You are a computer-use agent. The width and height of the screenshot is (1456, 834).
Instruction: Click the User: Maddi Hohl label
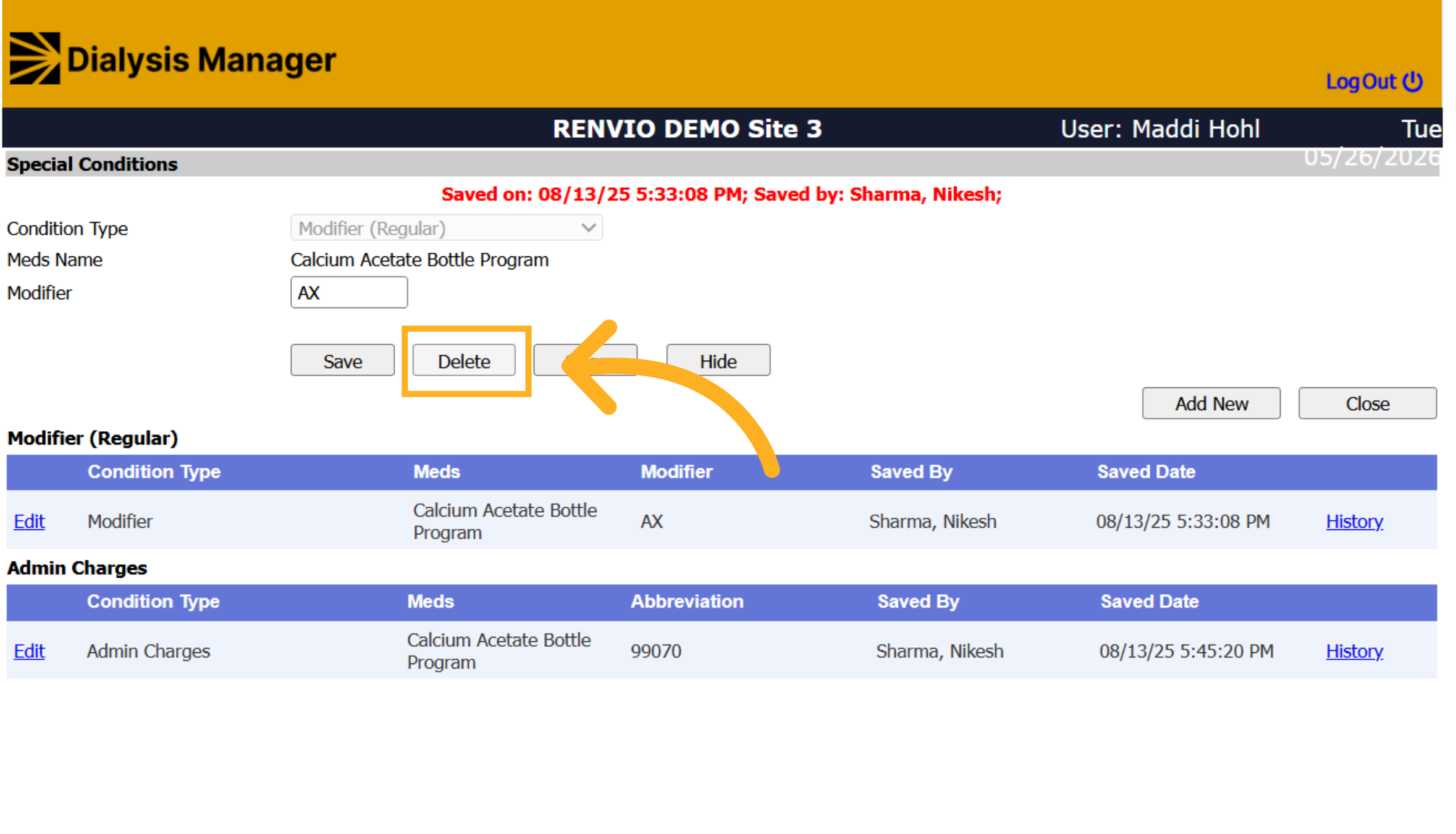1160,128
